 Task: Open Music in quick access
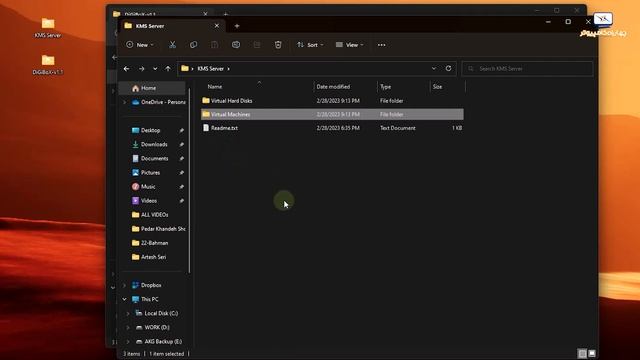tap(144, 187)
